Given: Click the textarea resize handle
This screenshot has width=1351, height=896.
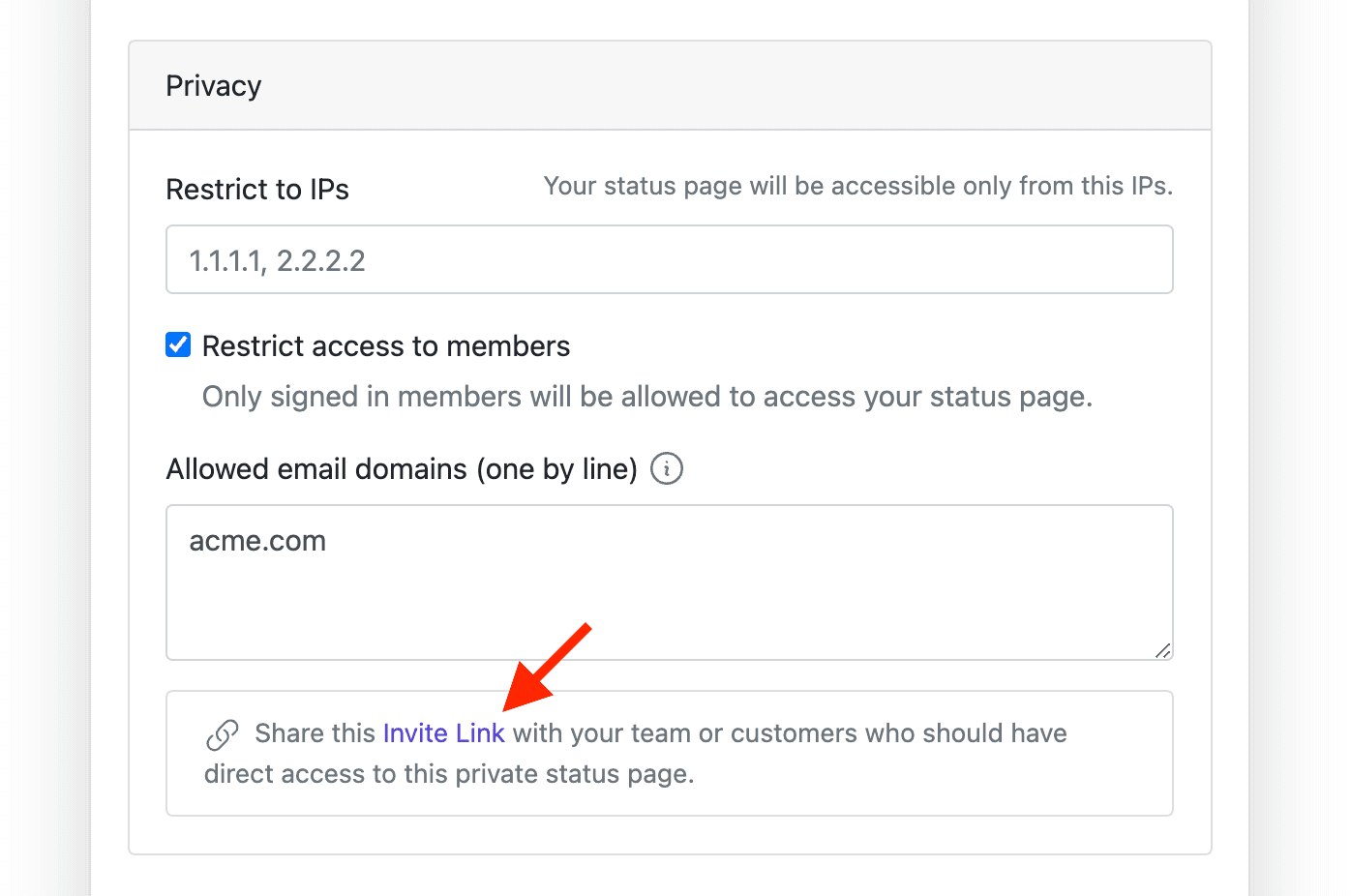Looking at the screenshot, I should click(1164, 652).
